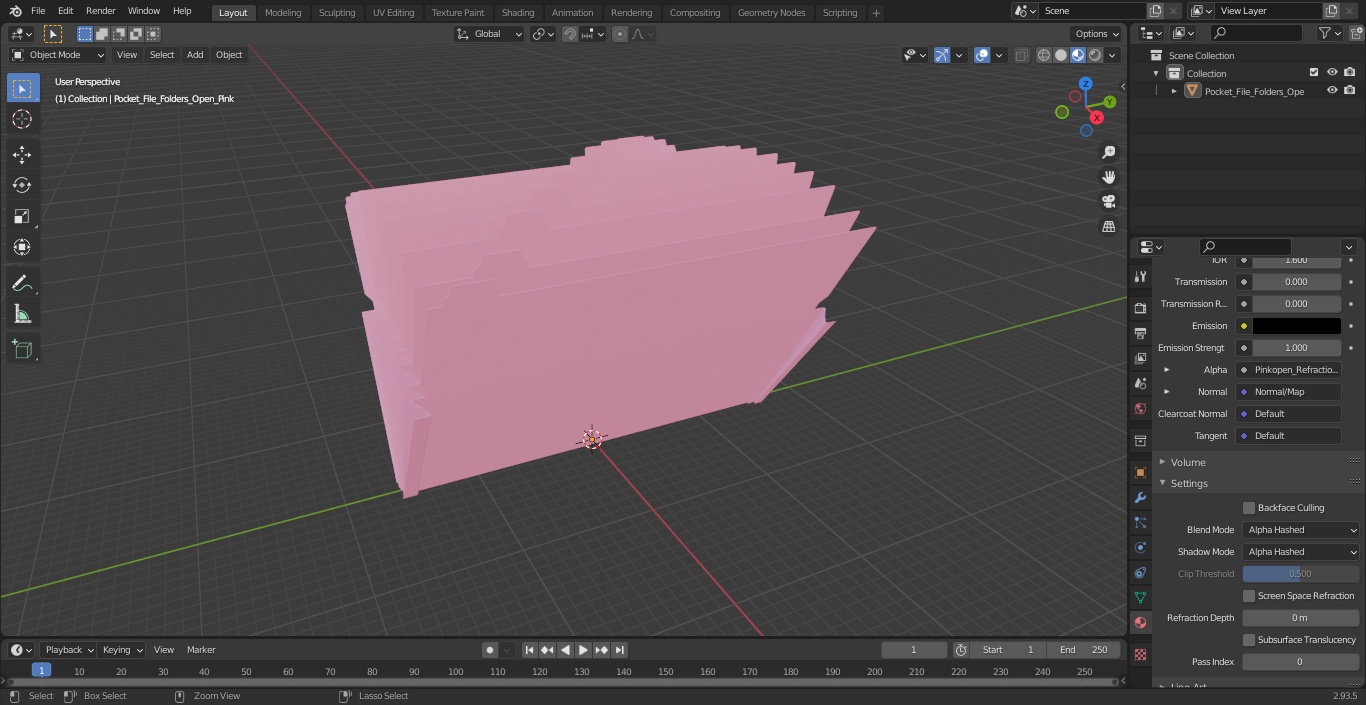Open the Marker menu in timeline

tap(201, 650)
